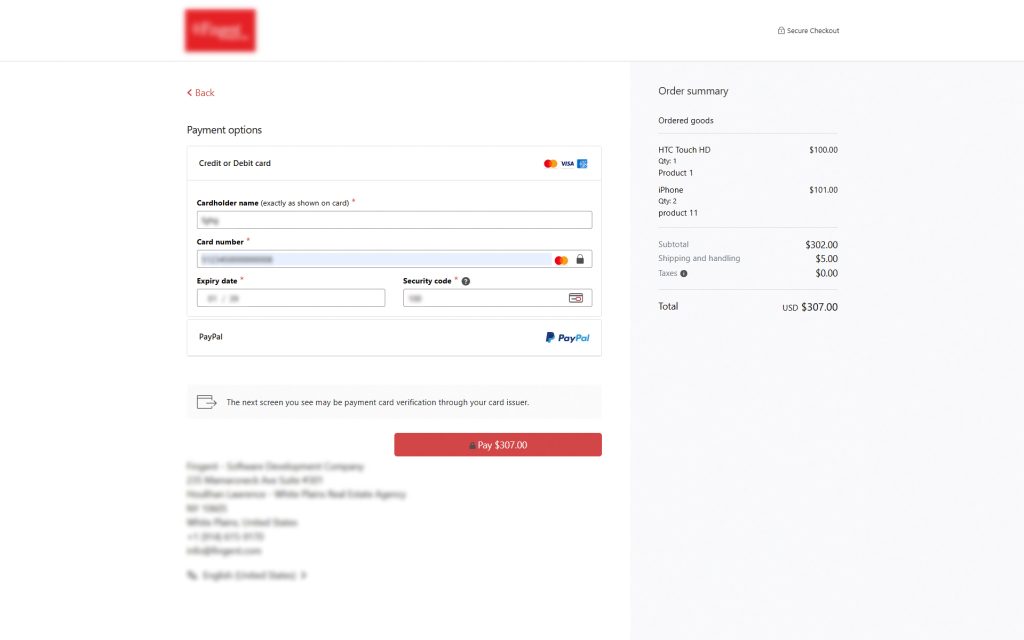Click the Back link
The height and width of the screenshot is (640, 1024).
click(x=199, y=92)
